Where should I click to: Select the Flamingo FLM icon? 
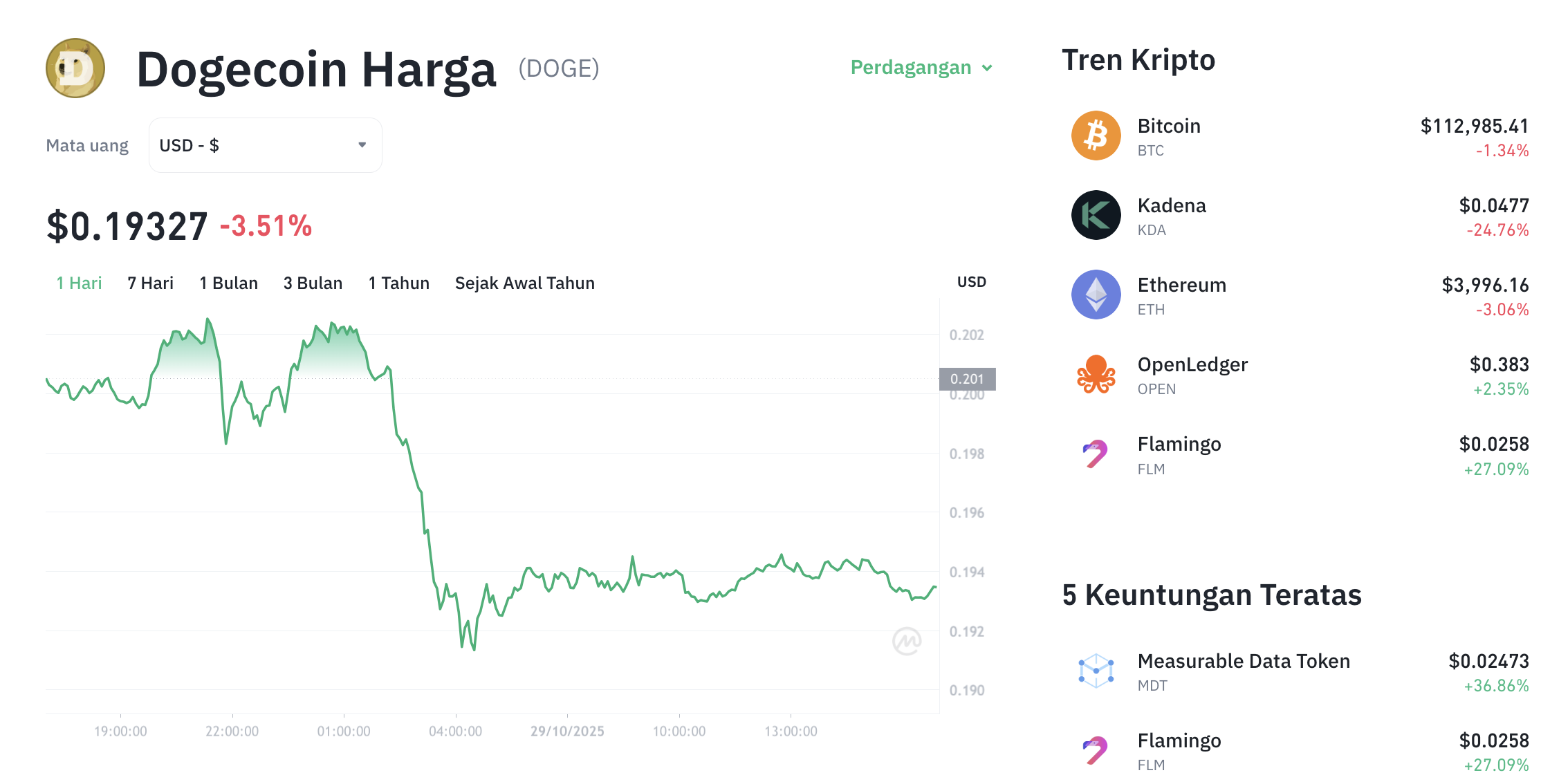(x=1095, y=454)
